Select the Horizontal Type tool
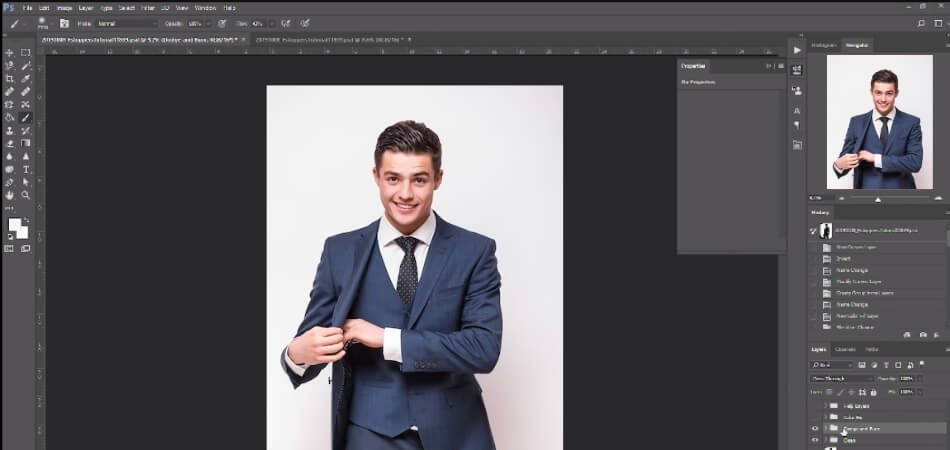The height and width of the screenshot is (450, 950). pyautogui.click(x=25, y=170)
